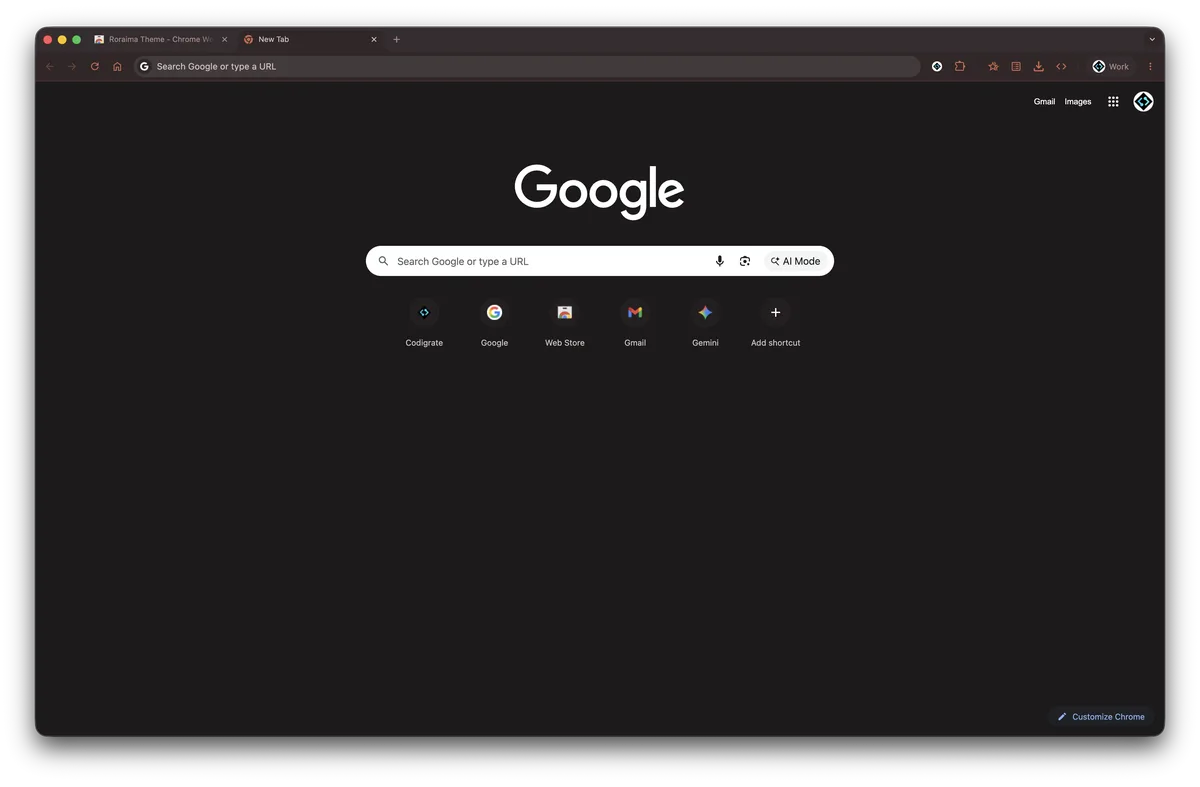Open the Extensions puzzle menu
The height and width of the screenshot is (787, 1200).
(960, 67)
